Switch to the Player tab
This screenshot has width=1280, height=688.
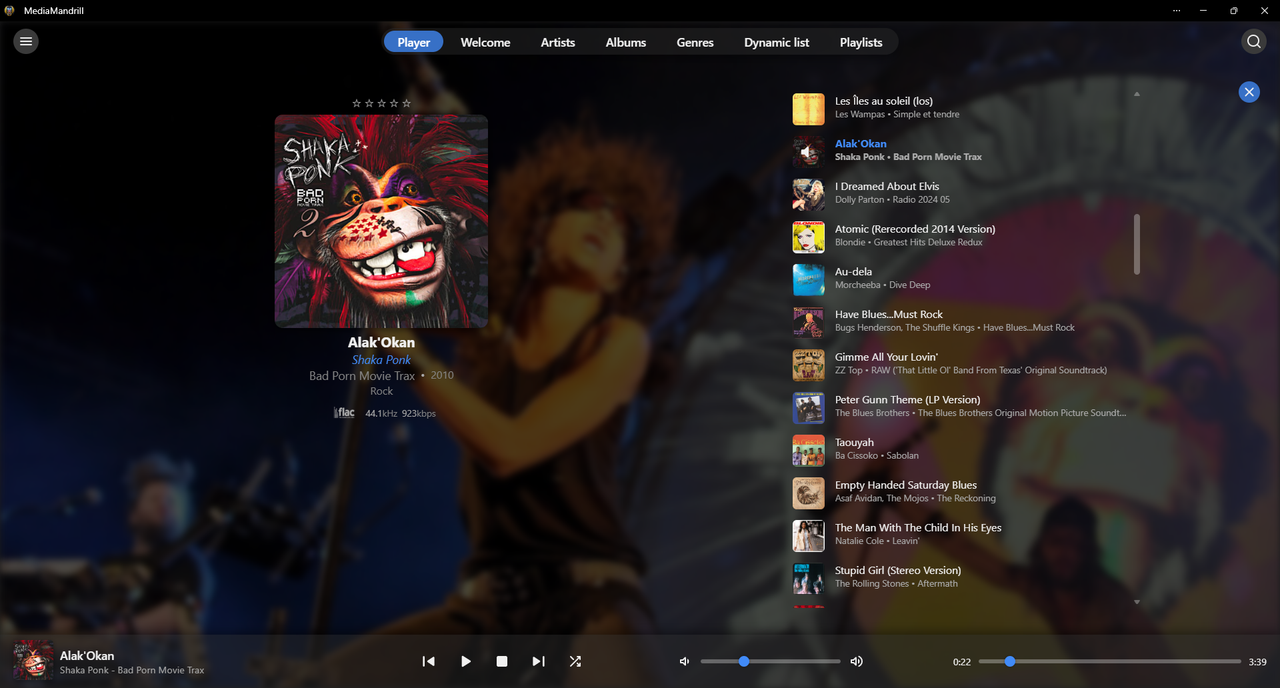413,42
